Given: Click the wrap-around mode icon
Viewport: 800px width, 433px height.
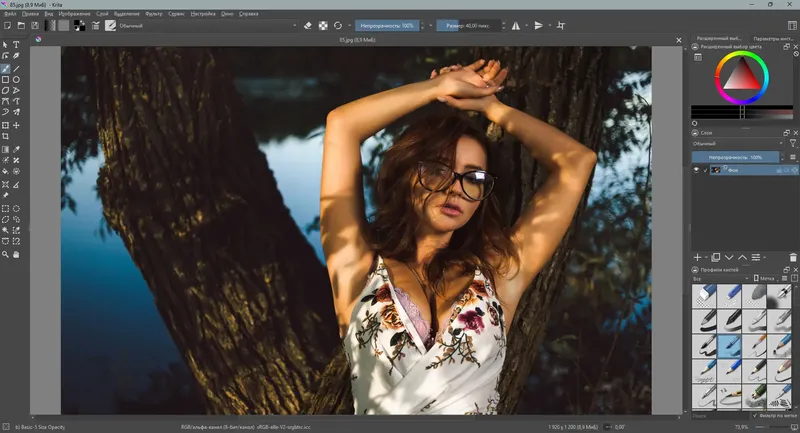Looking at the screenshot, I should [x=560, y=25].
